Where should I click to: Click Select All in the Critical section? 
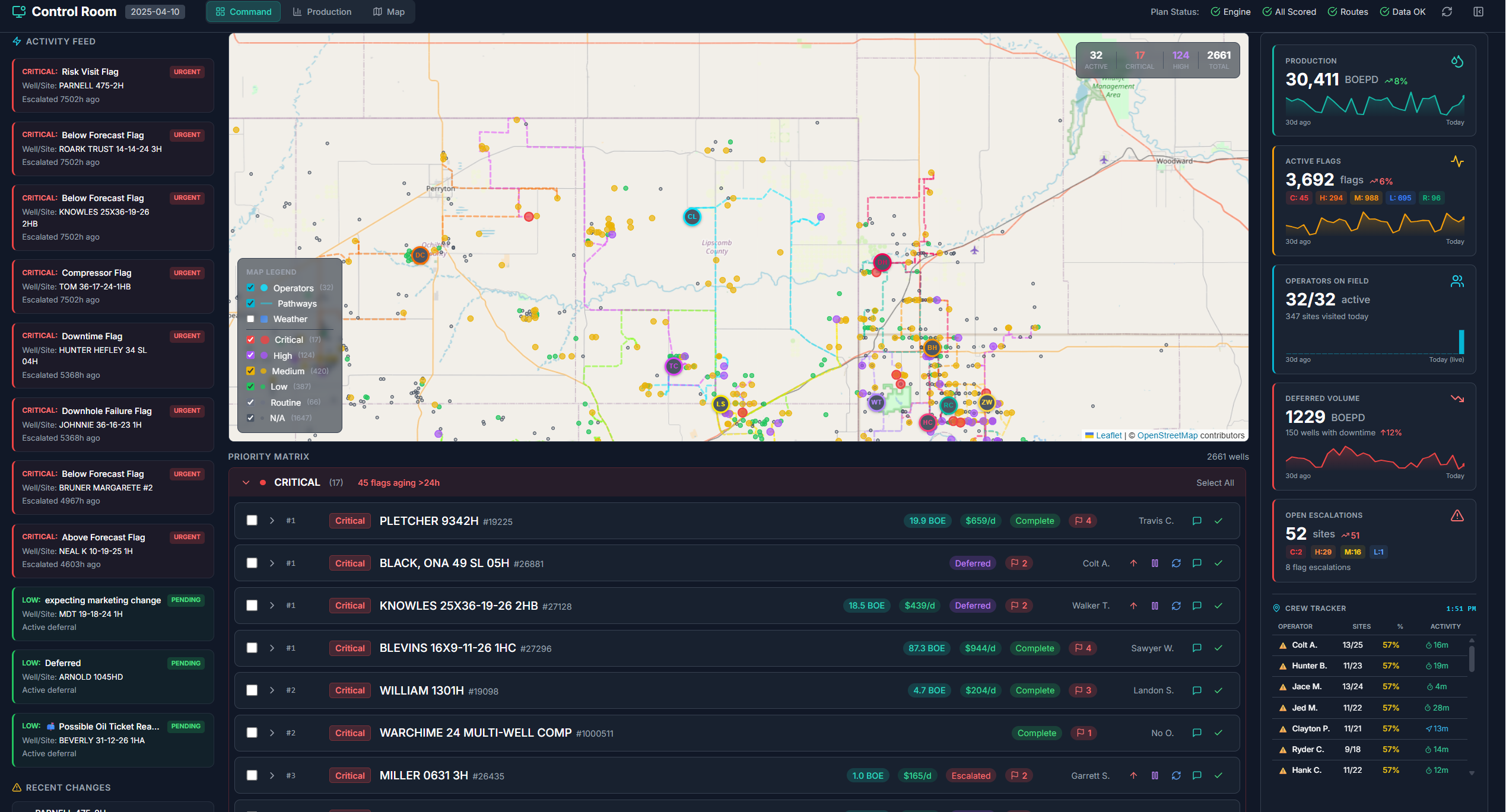click(x=1215, y=482)
